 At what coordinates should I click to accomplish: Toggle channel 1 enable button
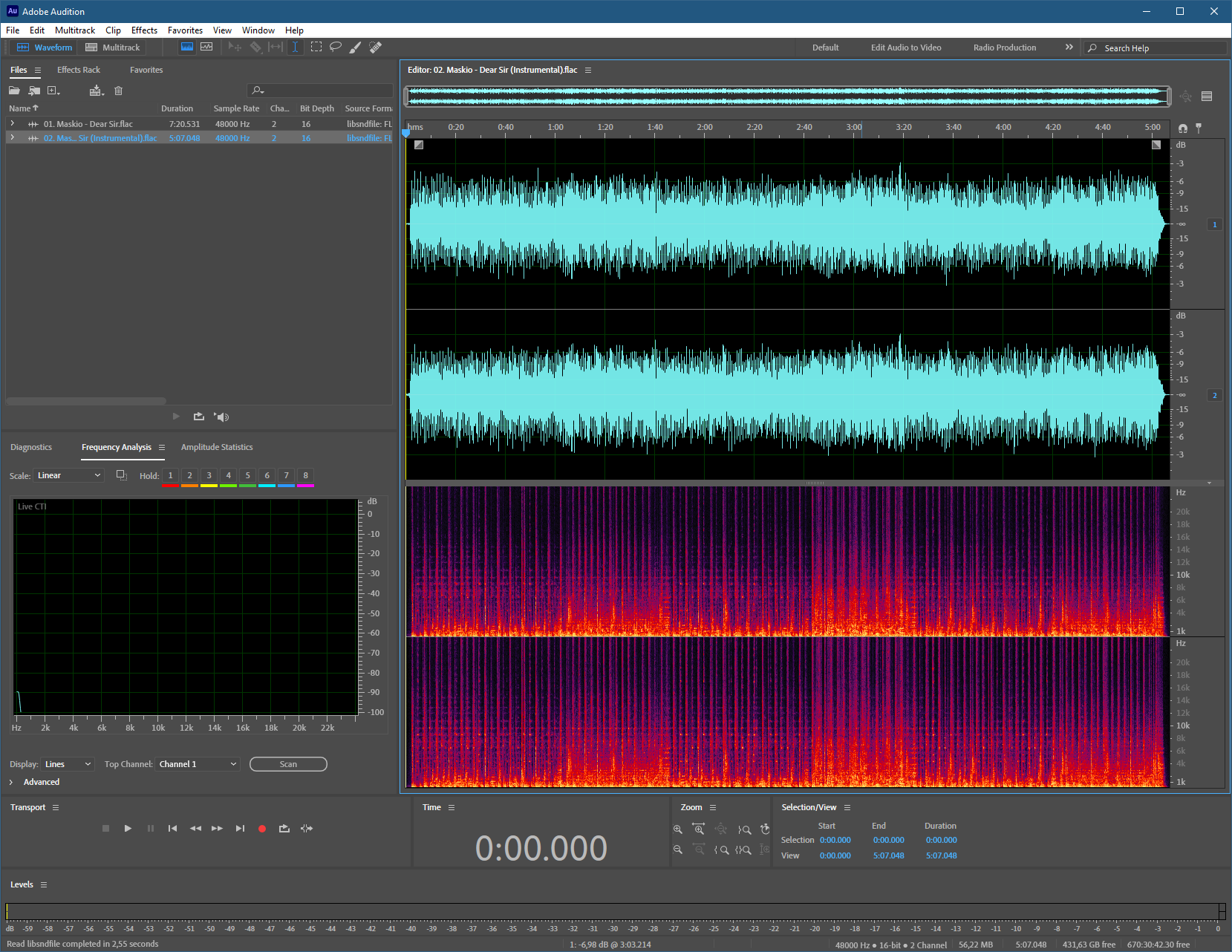(x=1215, y=224)
